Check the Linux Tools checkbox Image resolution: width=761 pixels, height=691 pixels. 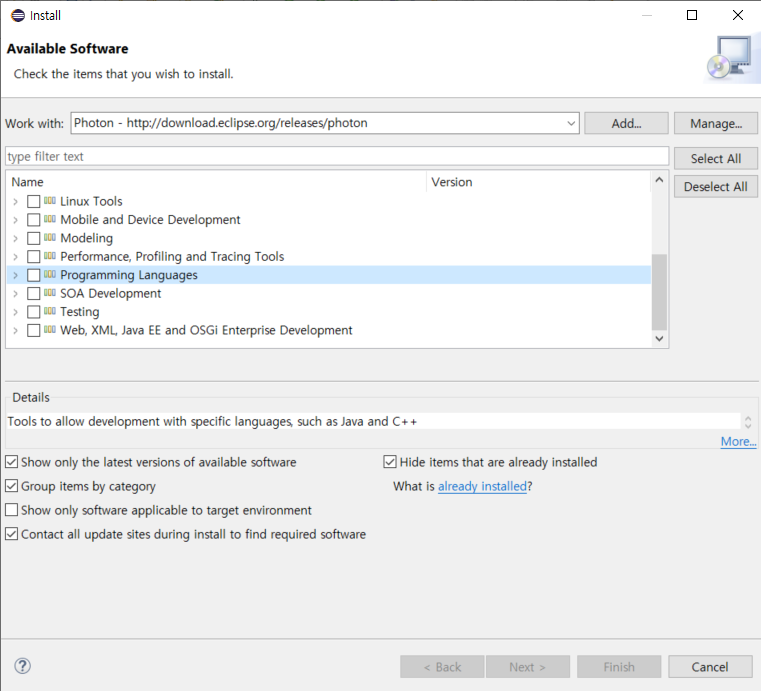[x=33, y=201]
